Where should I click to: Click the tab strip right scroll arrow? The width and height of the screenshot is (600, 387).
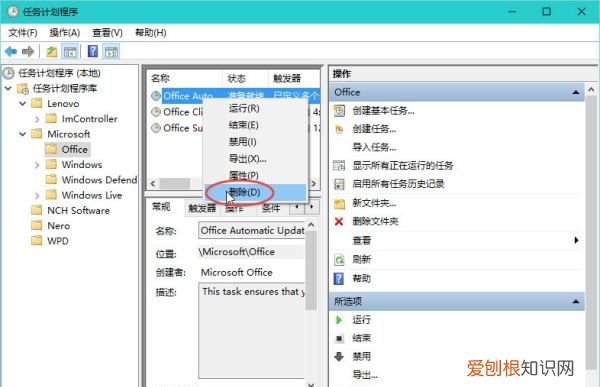(x=312, y=207)
